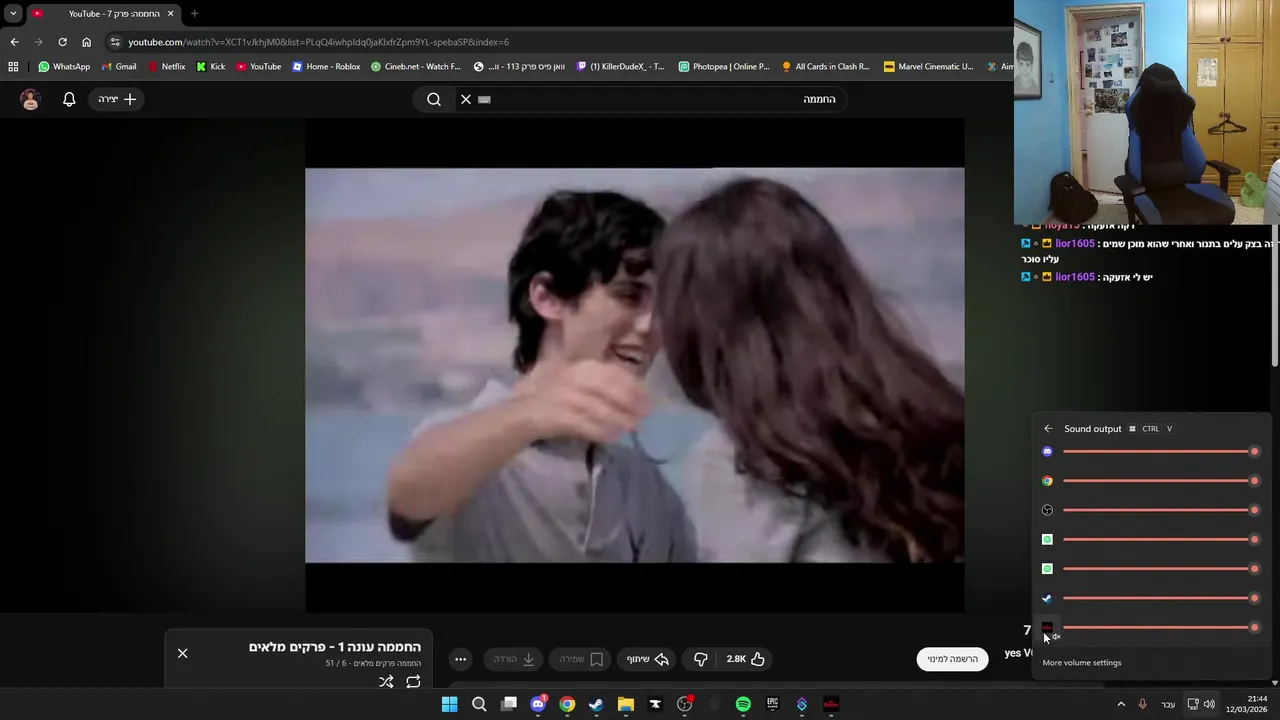The height and width of the screenshot is (720, 1280).
Task: Open the browser home page
Action: 86,42
